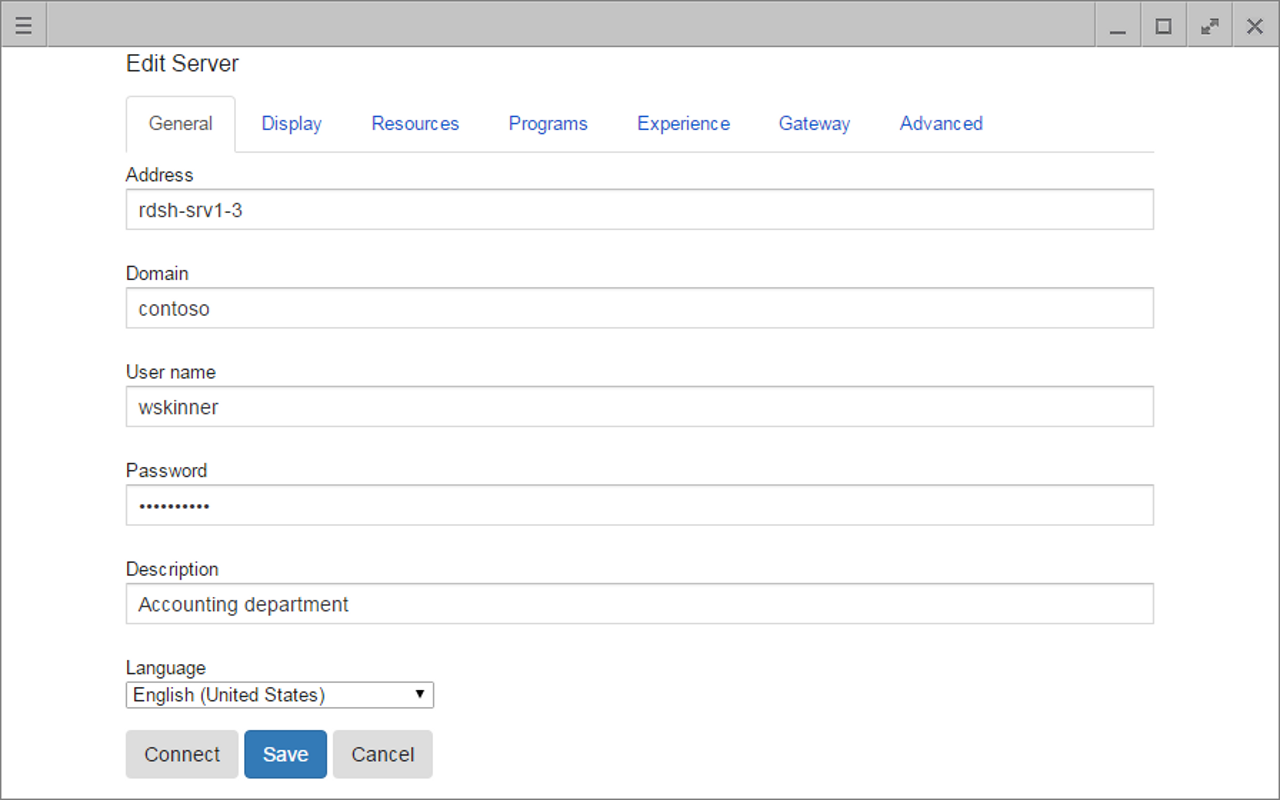
Task: Close the window
Action: coord(1255,26)
